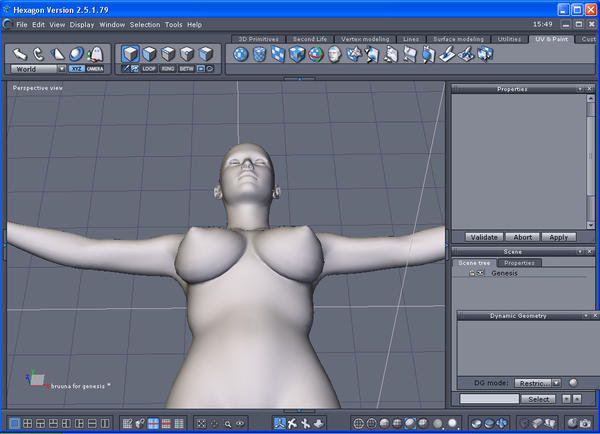Toggle single perspective view layout
This screenshot has width=600, height=434.
[15, 423]
